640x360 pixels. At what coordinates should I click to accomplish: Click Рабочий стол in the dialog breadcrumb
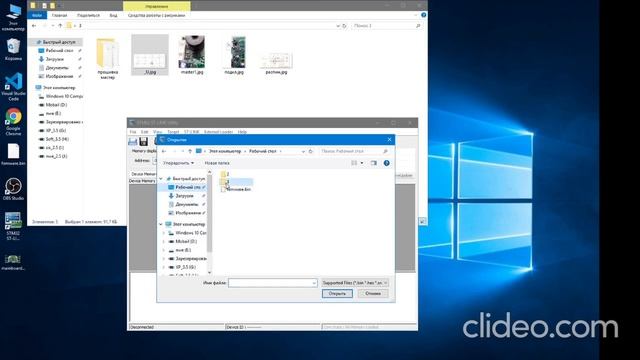[262, 151]
